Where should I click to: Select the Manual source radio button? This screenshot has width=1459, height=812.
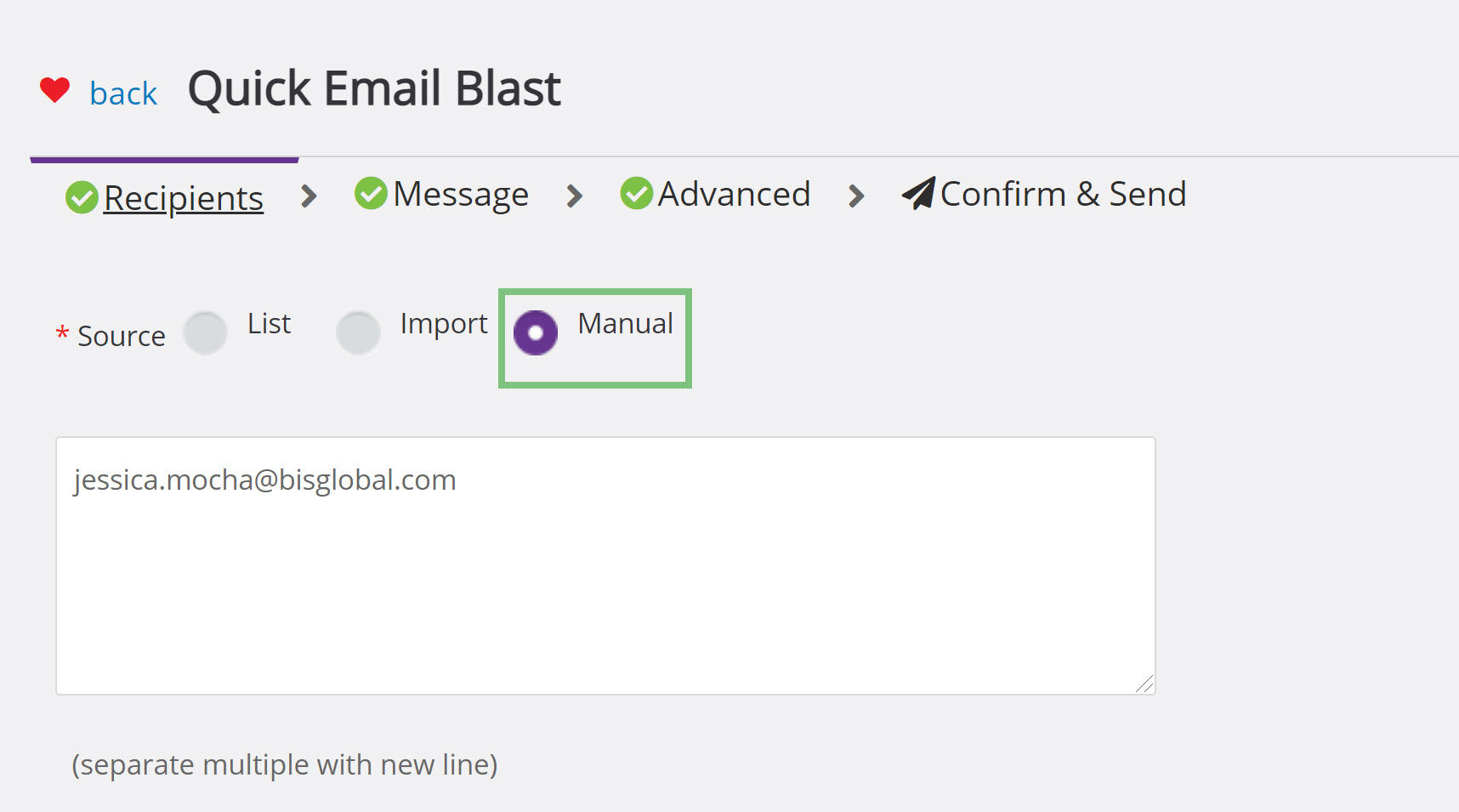[536, 332]
